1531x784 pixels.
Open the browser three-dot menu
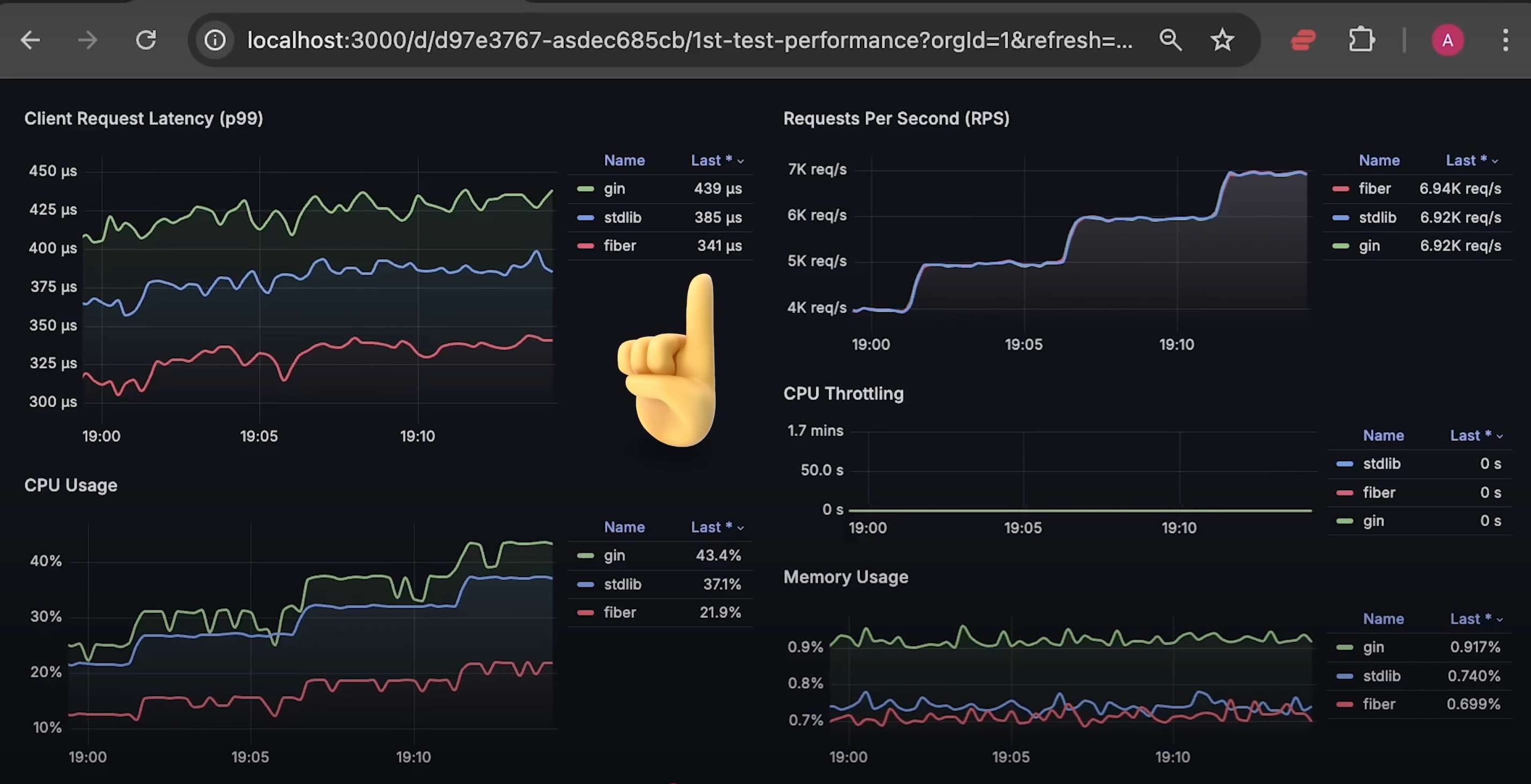tap(1505, 40)
